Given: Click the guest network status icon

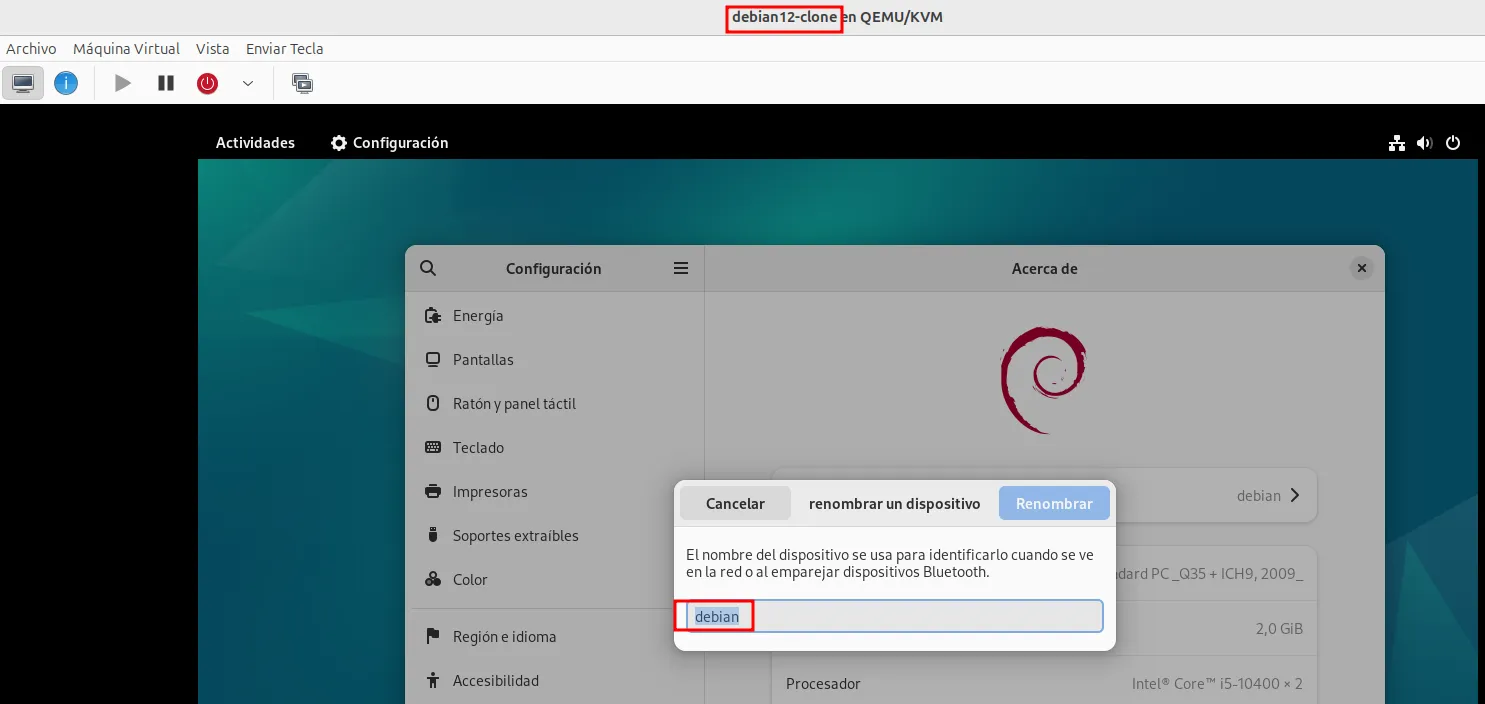Looking at the screenshot, I should 1397,143.
